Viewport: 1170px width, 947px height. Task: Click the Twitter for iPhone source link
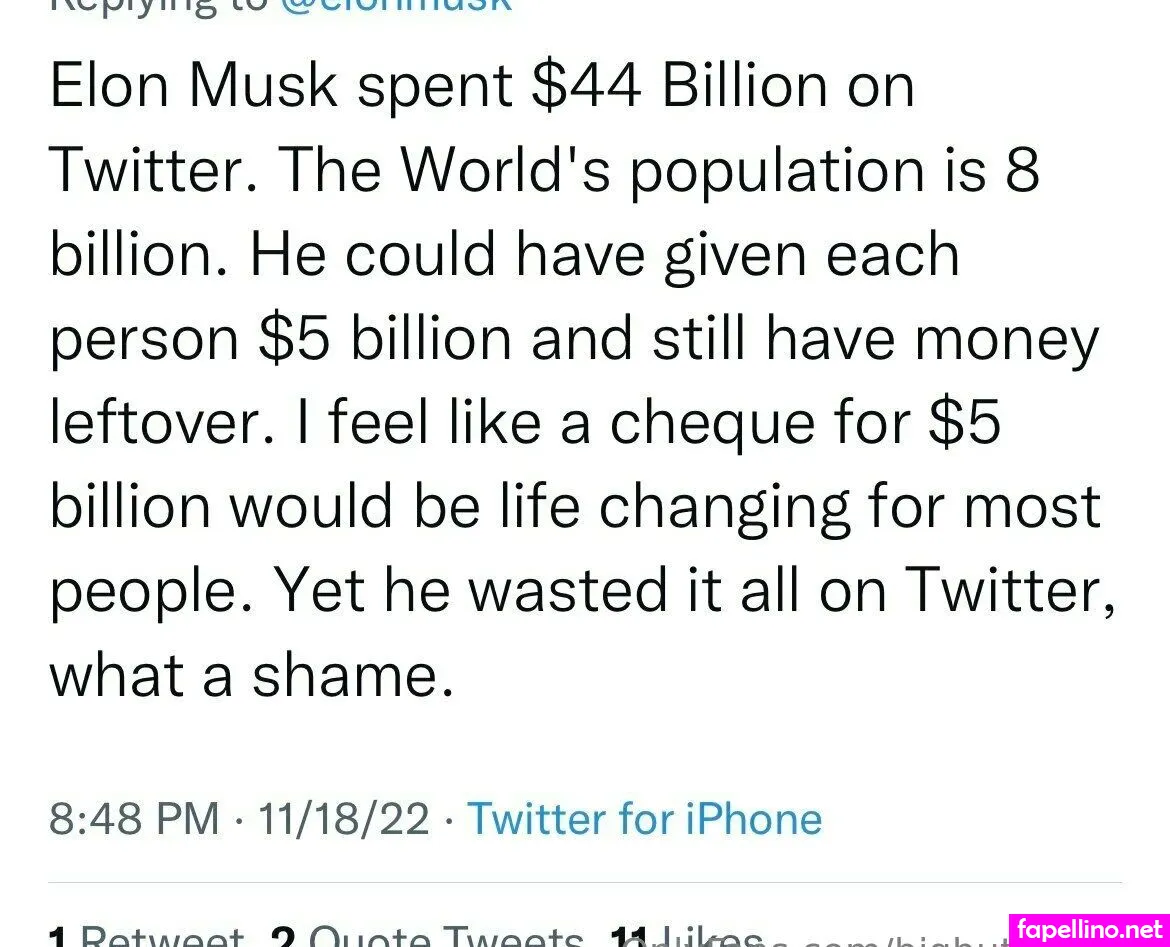[x=644, y=819]
